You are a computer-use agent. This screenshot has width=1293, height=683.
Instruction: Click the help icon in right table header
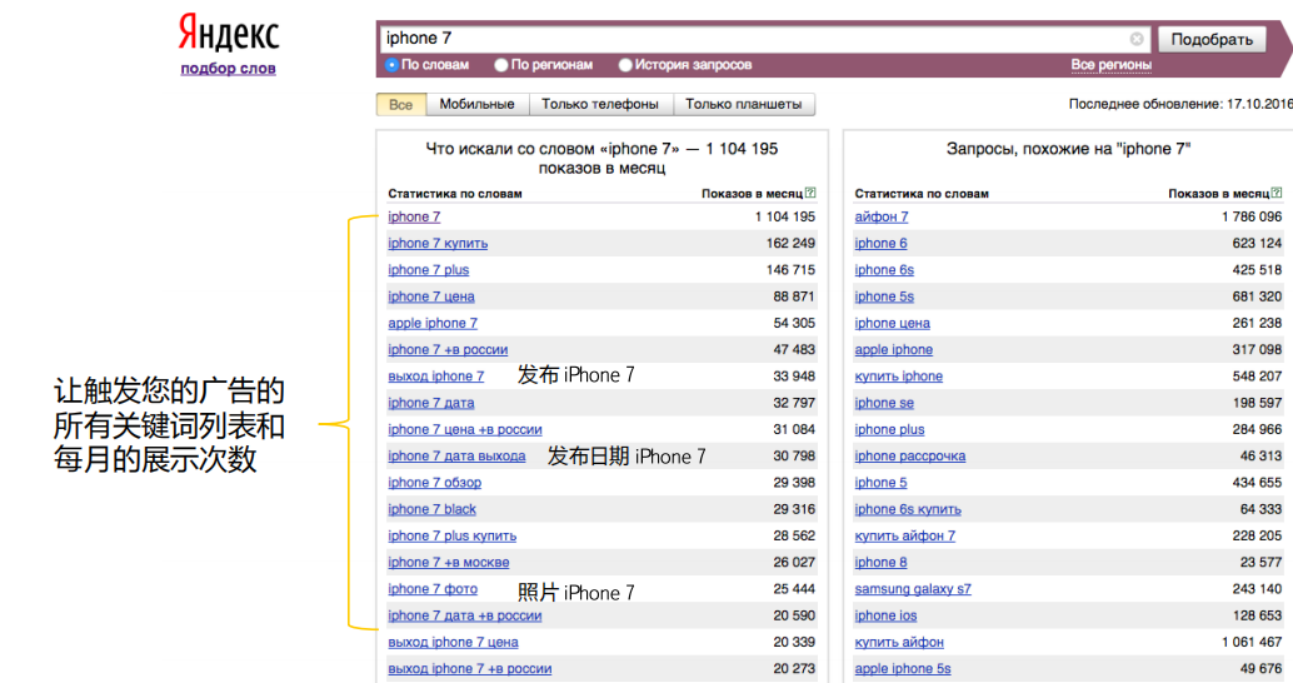[x=1276, y=193]
